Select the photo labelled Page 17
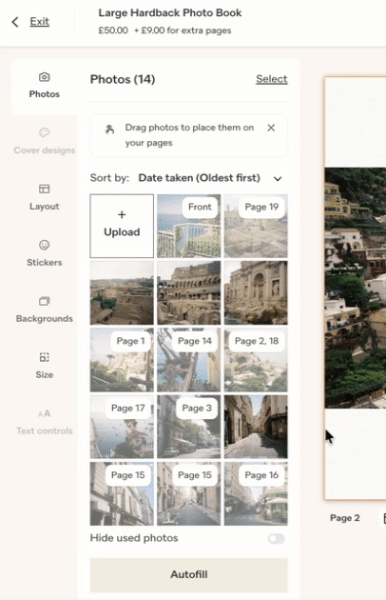The image size is (386, 600). [122, 427]
